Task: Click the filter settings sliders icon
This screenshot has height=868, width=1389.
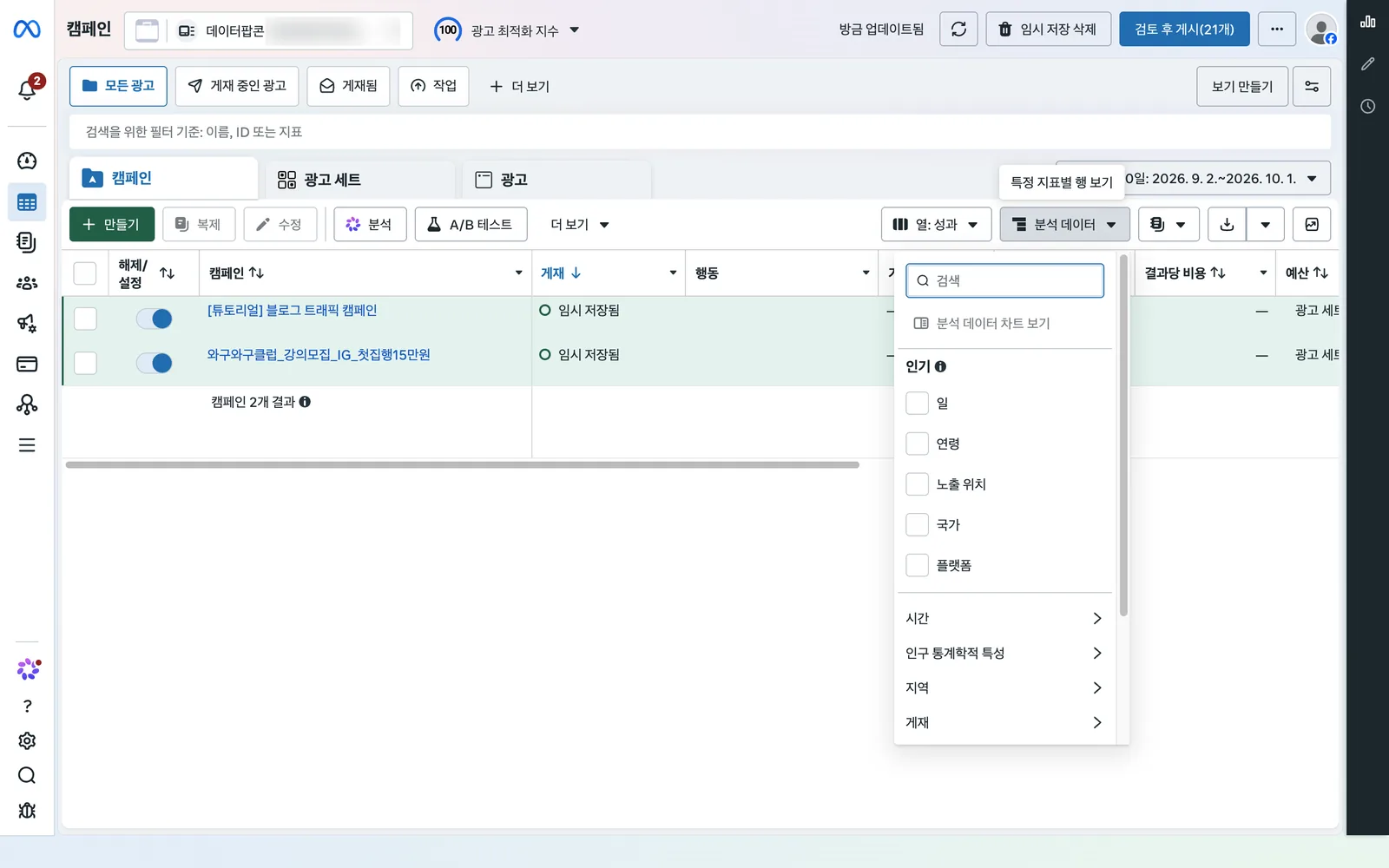Action: (1311, 87)
